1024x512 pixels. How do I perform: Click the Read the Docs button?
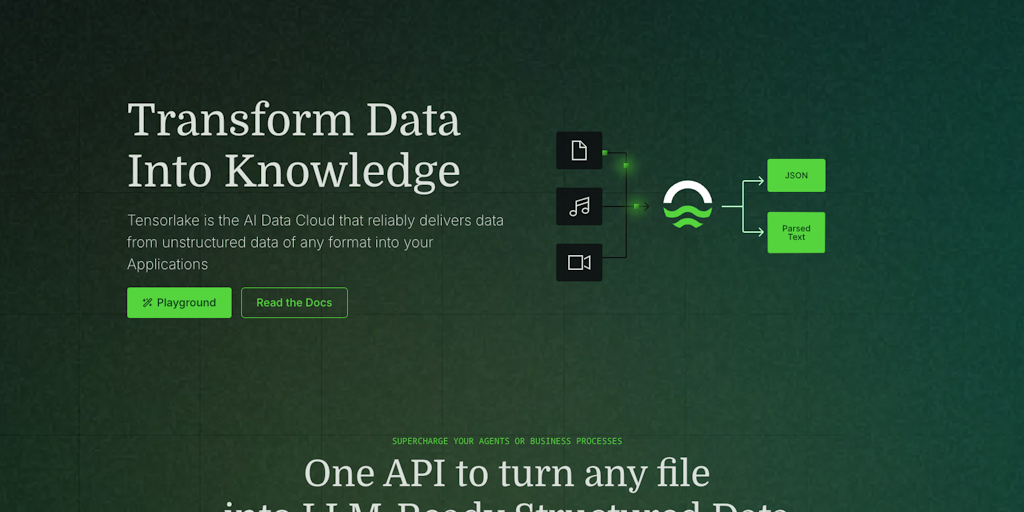pos(294,303)
